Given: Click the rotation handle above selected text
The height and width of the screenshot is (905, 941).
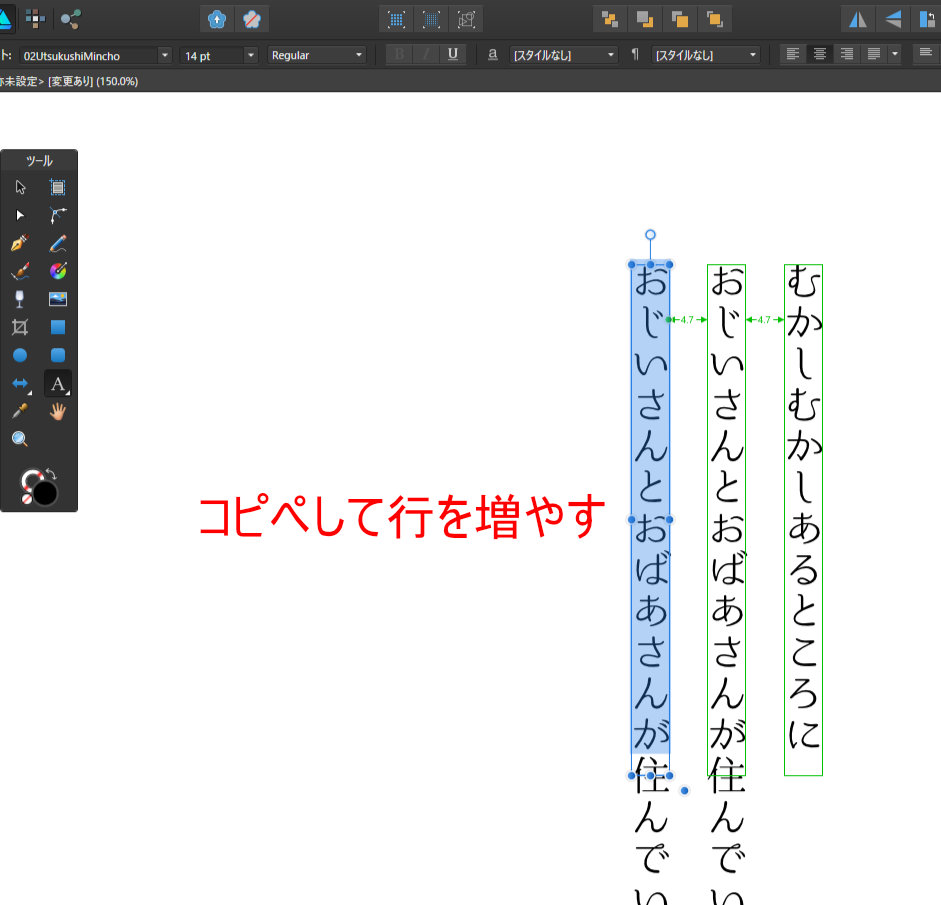Looking at the screenshot, I should (650, 235).
